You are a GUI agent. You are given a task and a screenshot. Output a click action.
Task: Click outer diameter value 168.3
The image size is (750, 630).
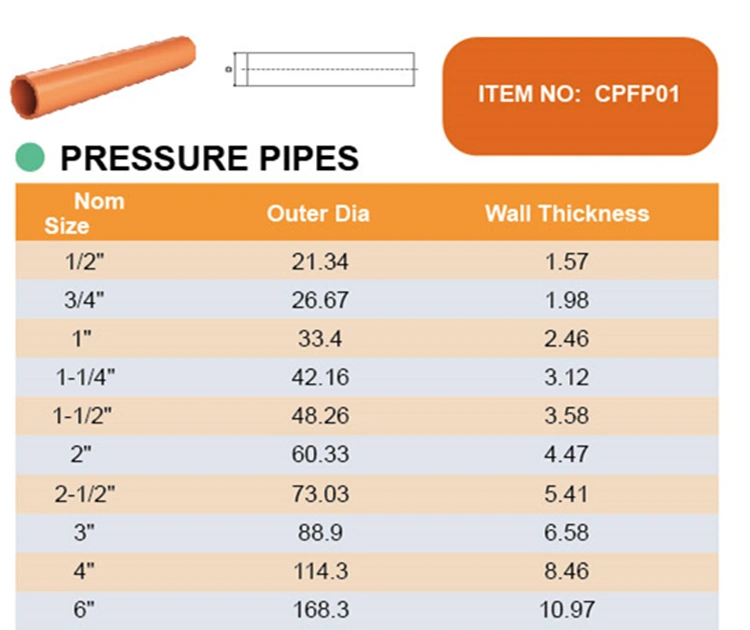320,610
